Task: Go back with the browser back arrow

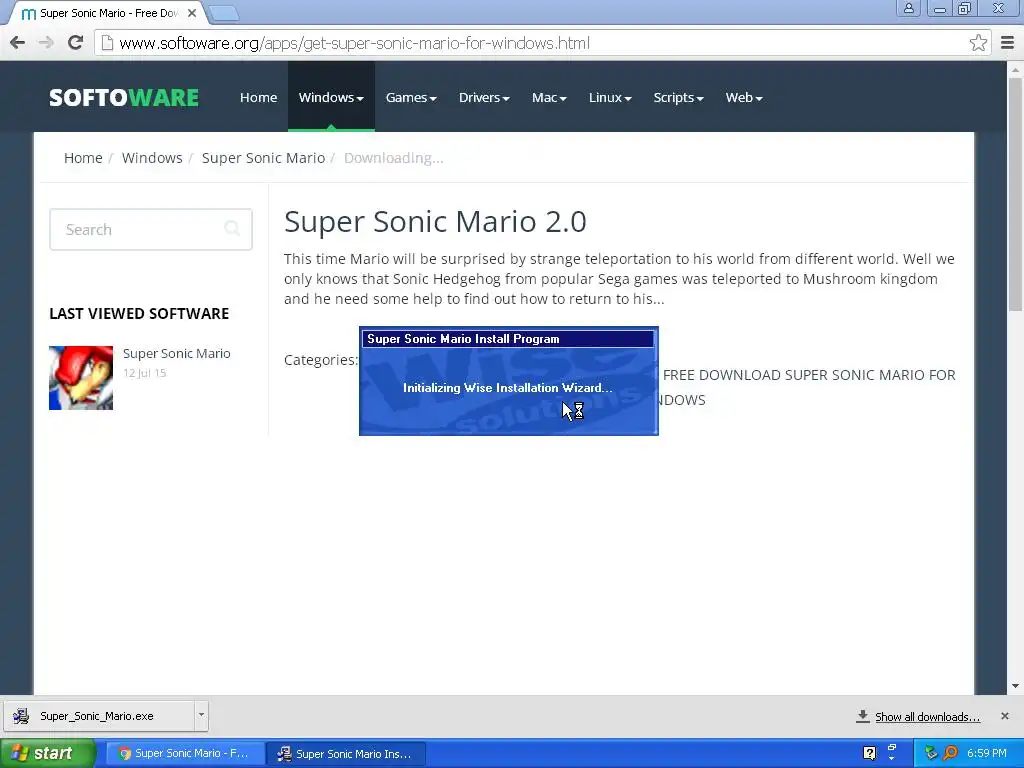Action: [18, 43]
